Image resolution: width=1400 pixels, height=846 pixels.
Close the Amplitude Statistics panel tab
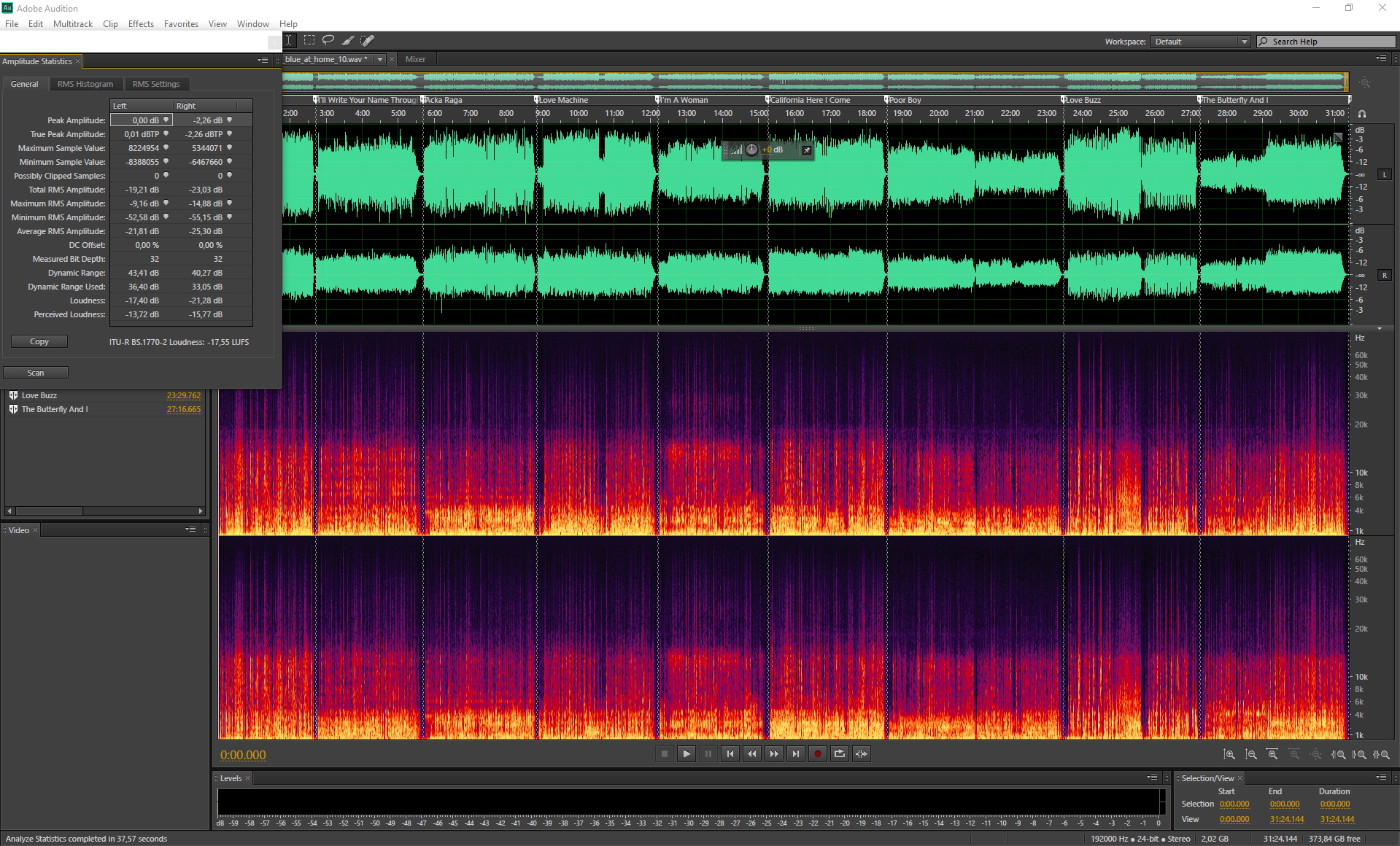click(78, 61)
